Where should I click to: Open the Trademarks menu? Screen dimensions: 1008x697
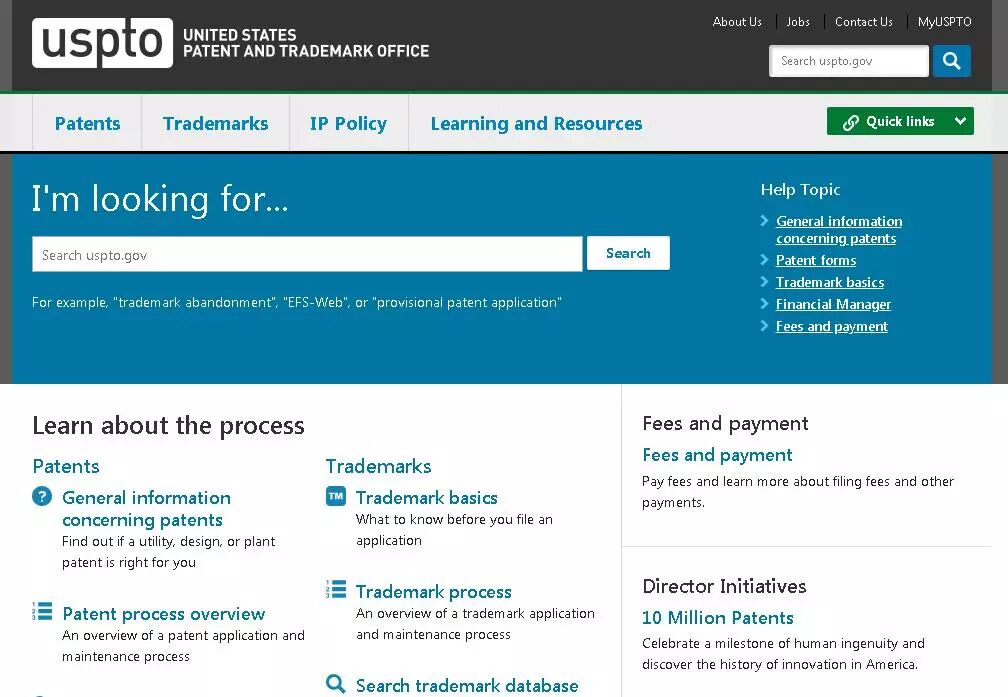click(x=215, y=123)
